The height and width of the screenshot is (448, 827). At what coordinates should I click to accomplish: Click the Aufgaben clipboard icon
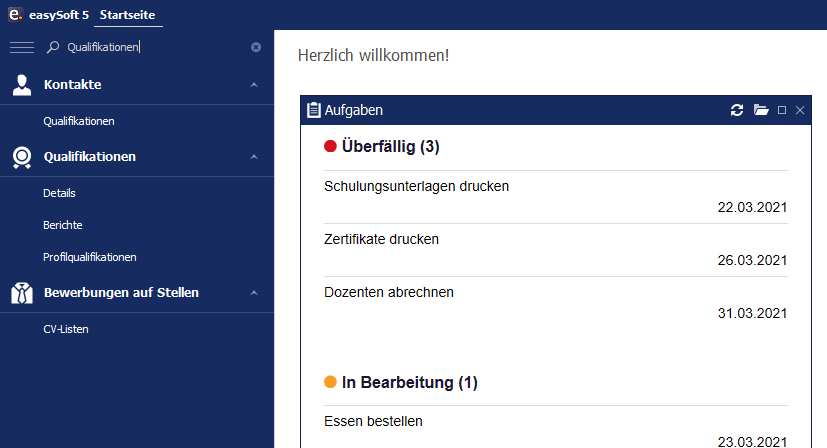313,110
